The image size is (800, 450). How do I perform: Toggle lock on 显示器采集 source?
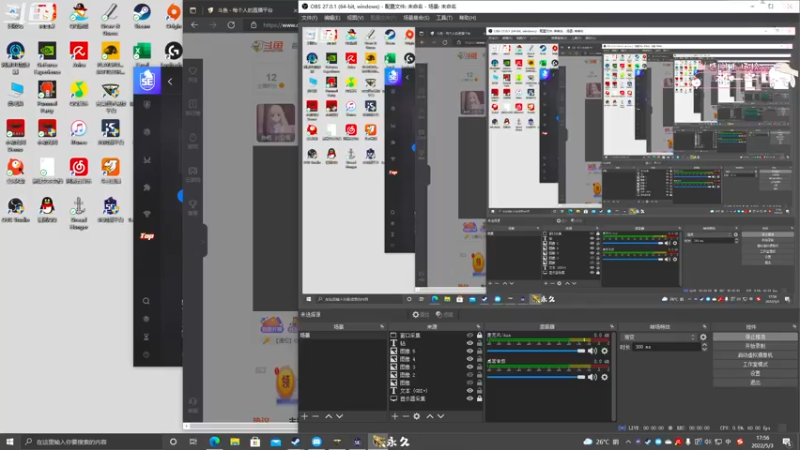(x=480, y=398)
